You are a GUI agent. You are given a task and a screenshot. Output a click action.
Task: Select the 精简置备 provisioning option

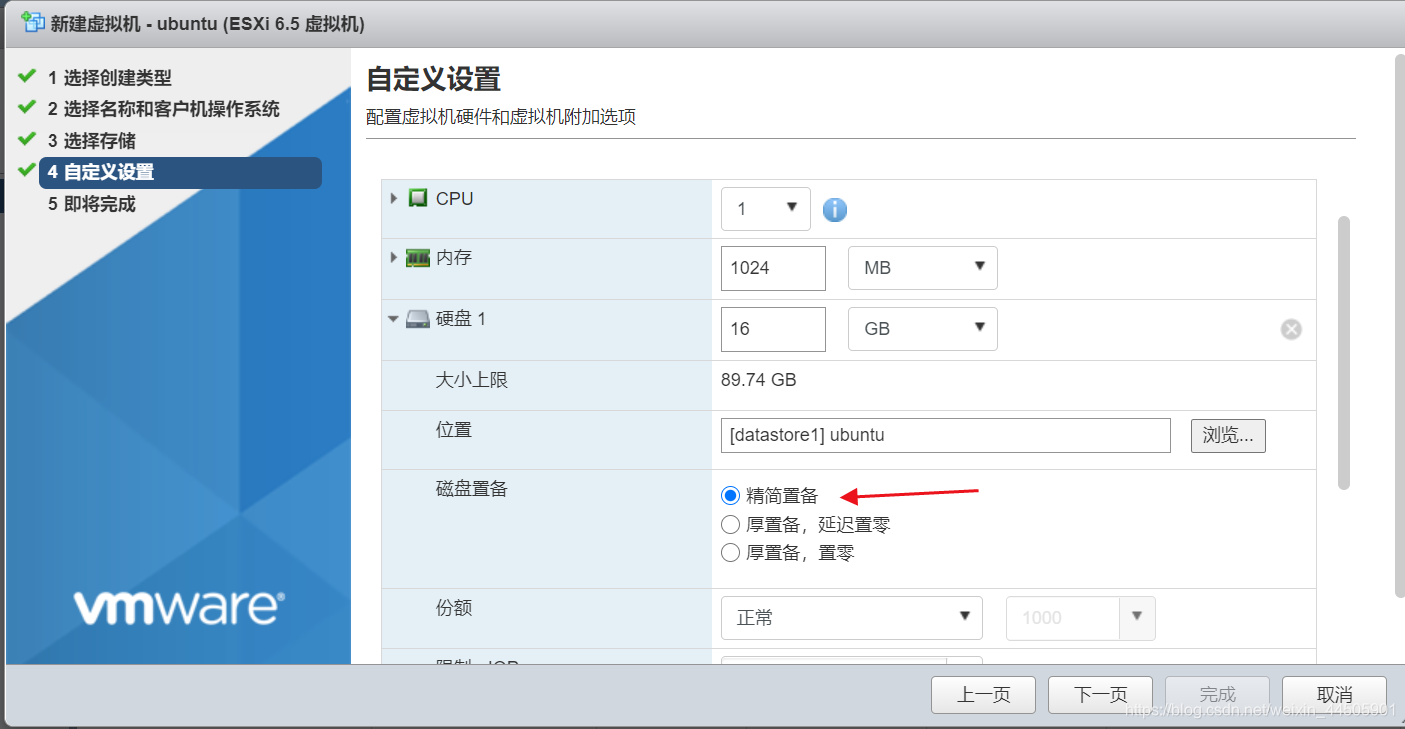730,494
